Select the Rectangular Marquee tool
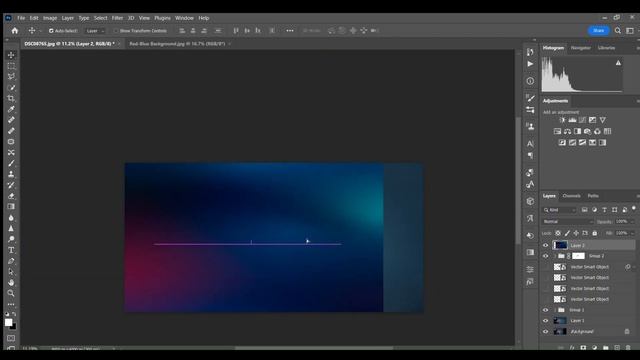Image resolution: width=640 pixels, height=360 pixels. [11, 66]
